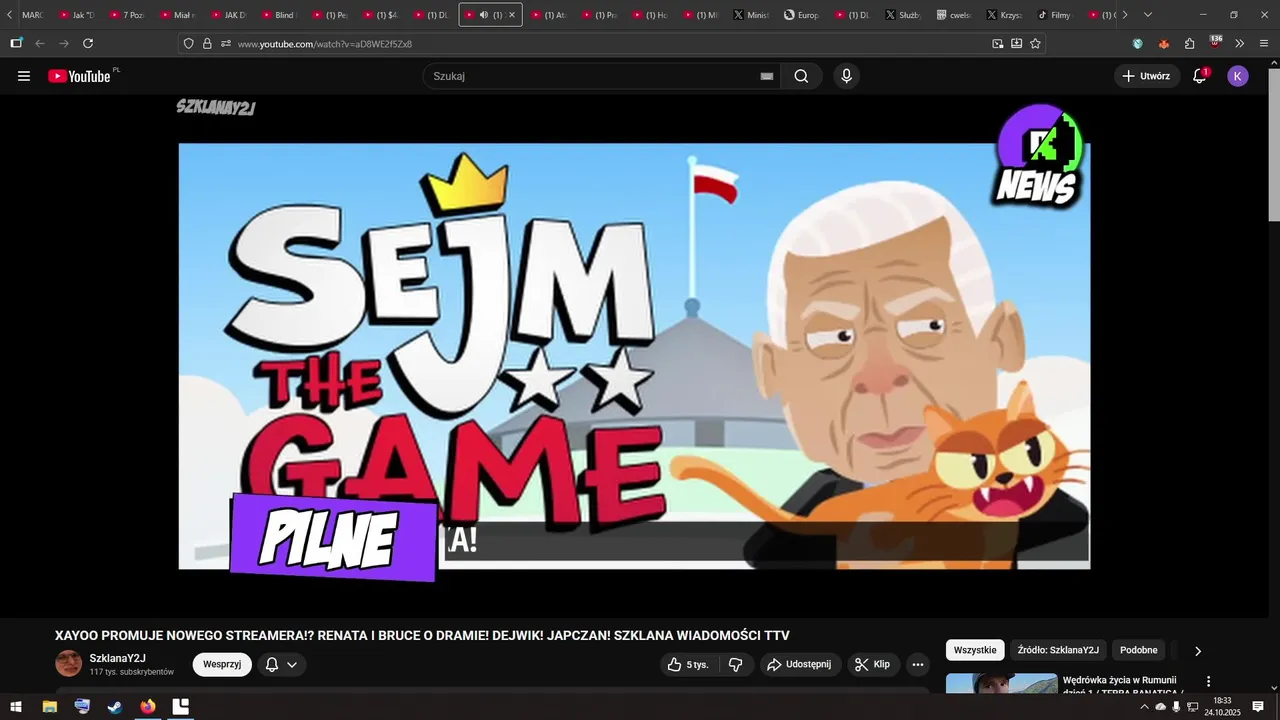This screenshot has width=1280, height=720.
Task: Open Steam from the taskbar
Action: tap(115, 707)
